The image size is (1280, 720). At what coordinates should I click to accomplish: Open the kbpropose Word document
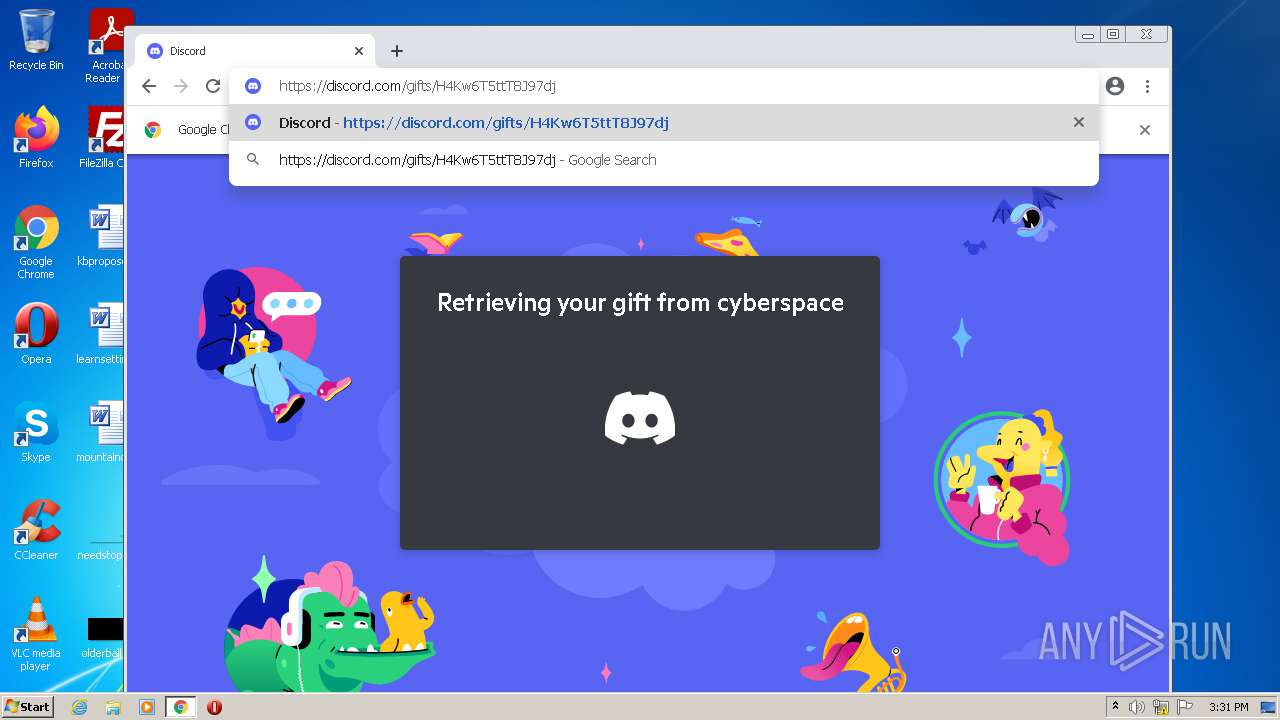point(104,236)
